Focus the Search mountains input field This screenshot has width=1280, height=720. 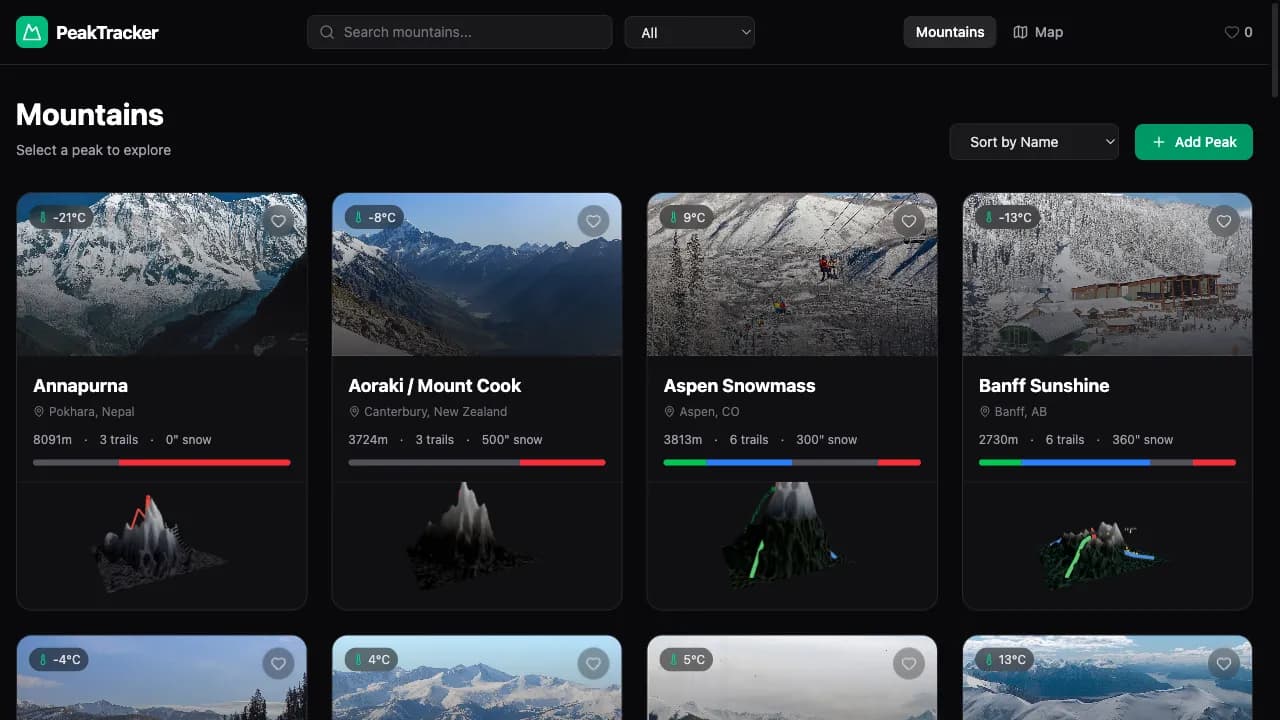click(x=460, y=32)
